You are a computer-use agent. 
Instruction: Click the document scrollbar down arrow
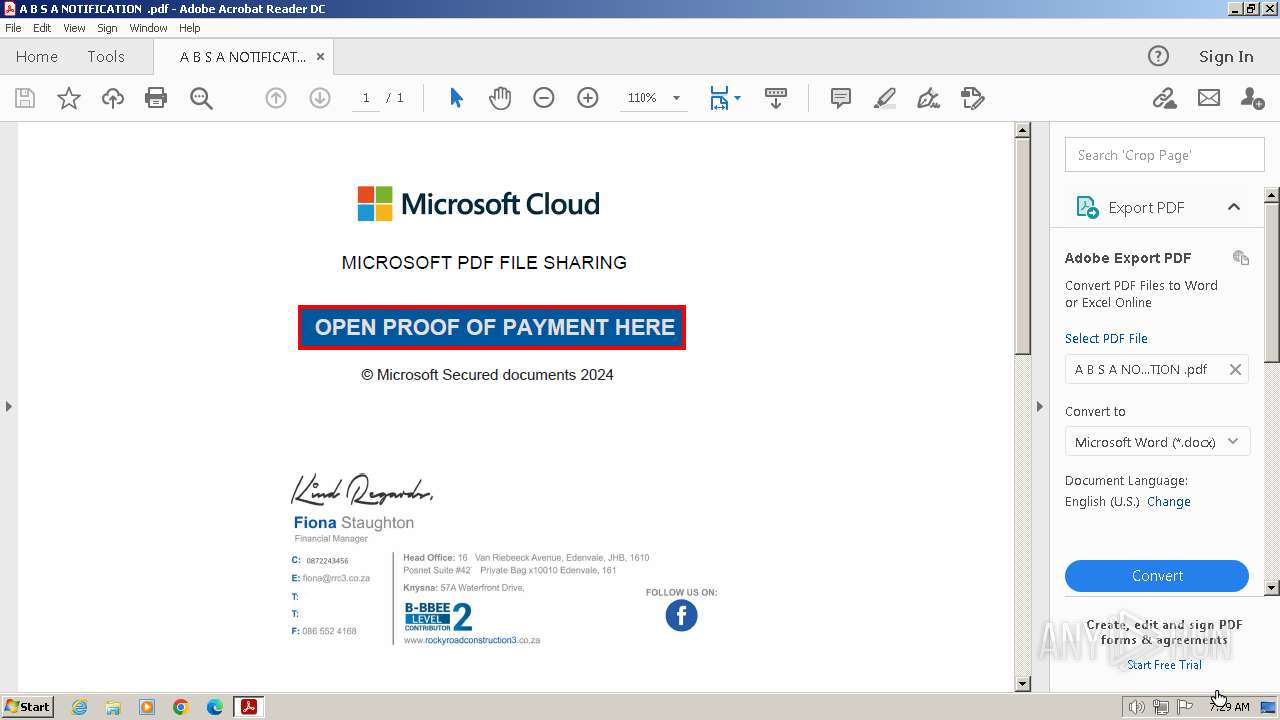(1022, 684)
